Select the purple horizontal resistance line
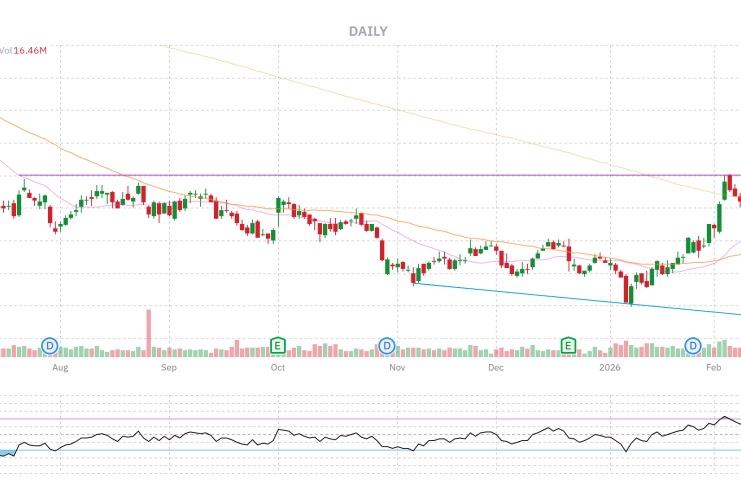This screenshot has width=741, height=486. click(300, 175)
